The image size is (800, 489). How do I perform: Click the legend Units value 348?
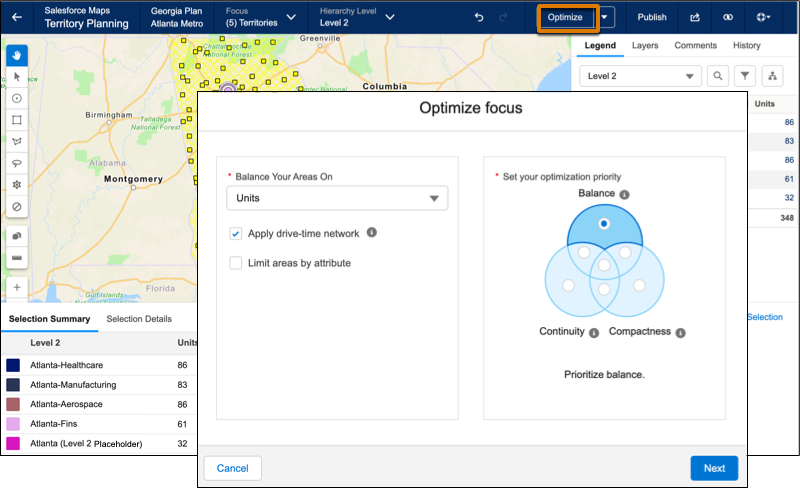(787, 218)
